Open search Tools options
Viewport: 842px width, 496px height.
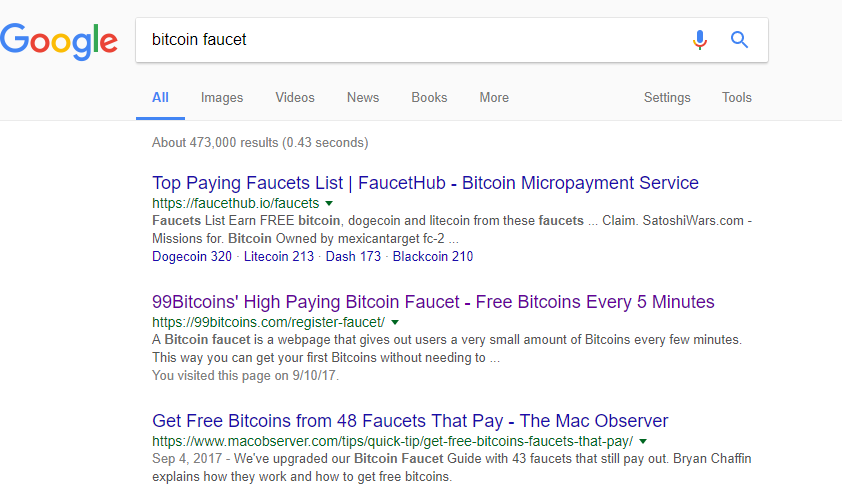point(736,98)
